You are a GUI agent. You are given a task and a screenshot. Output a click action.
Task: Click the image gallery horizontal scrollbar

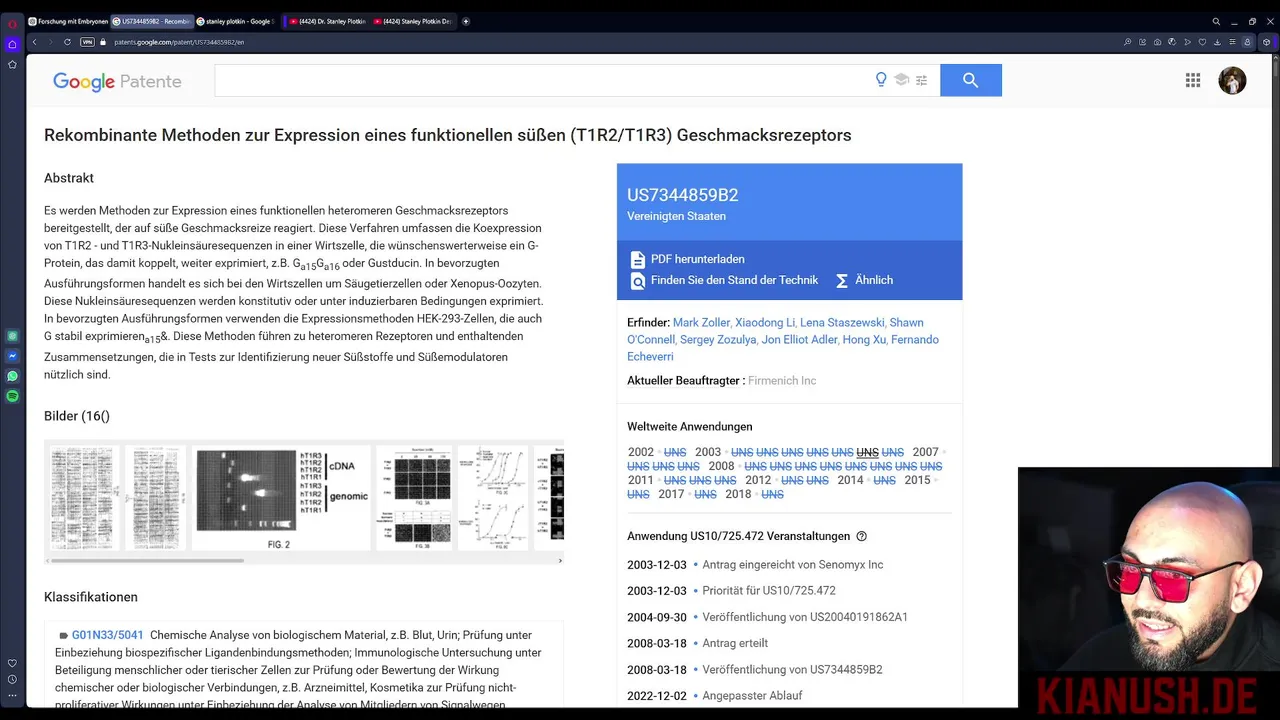point(148,560)
